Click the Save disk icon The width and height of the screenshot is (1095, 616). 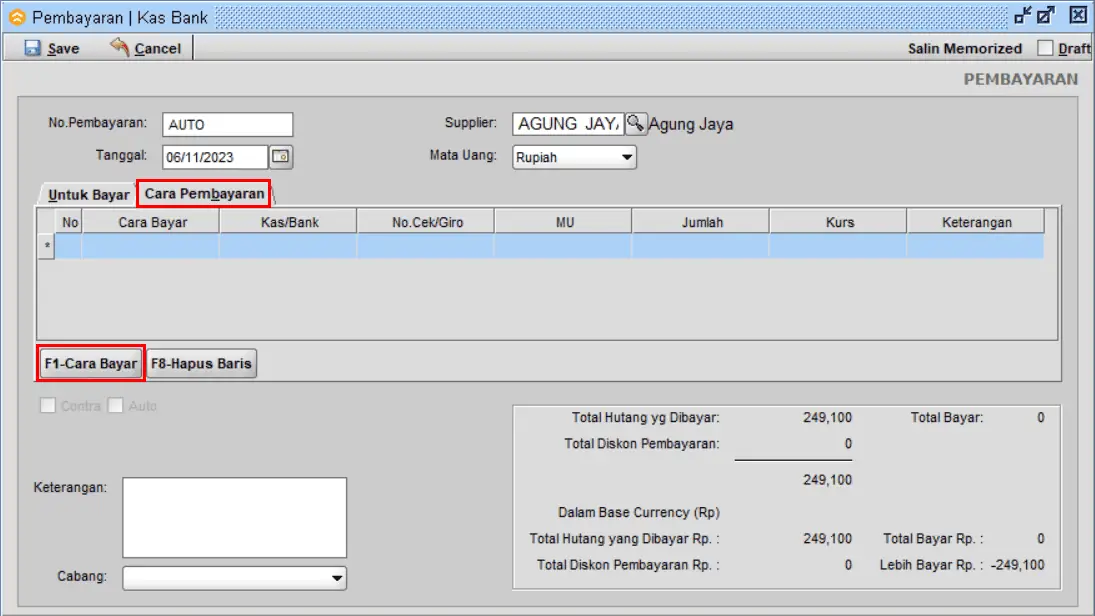(x=32, y=47)
